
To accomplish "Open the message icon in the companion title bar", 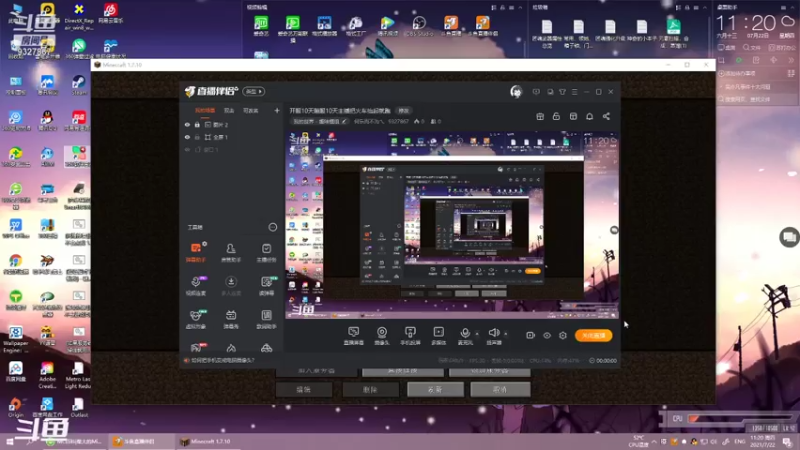I will [x=536, y=92].
